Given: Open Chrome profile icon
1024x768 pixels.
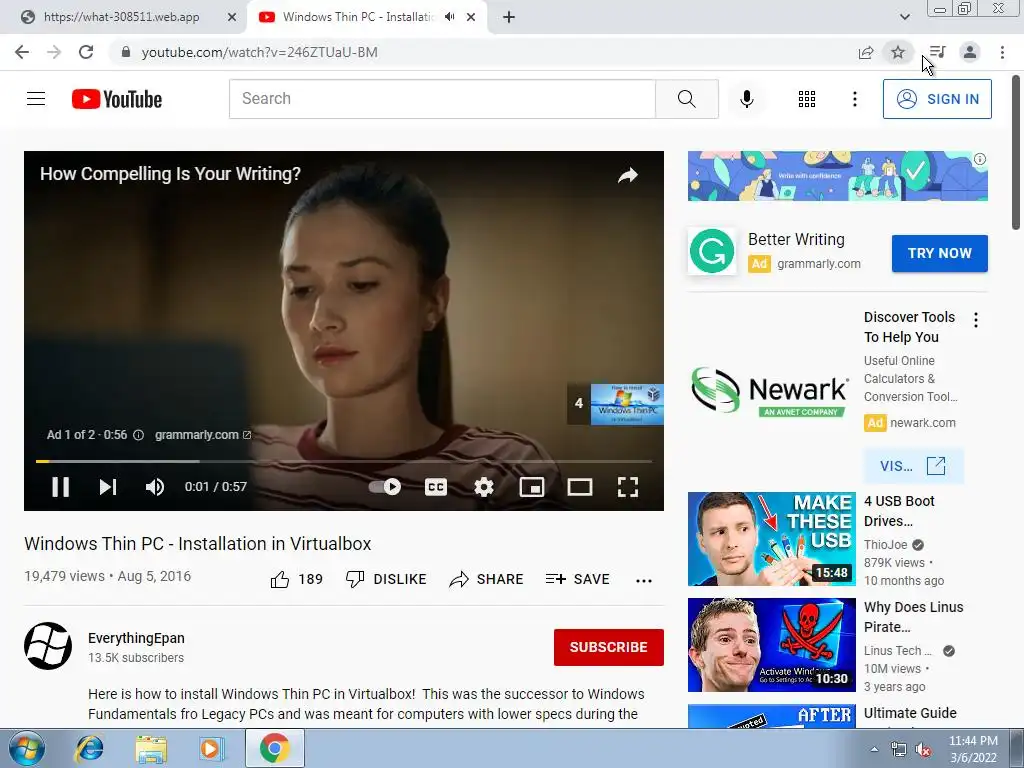Looking at the screenshot, I should 970,52.
